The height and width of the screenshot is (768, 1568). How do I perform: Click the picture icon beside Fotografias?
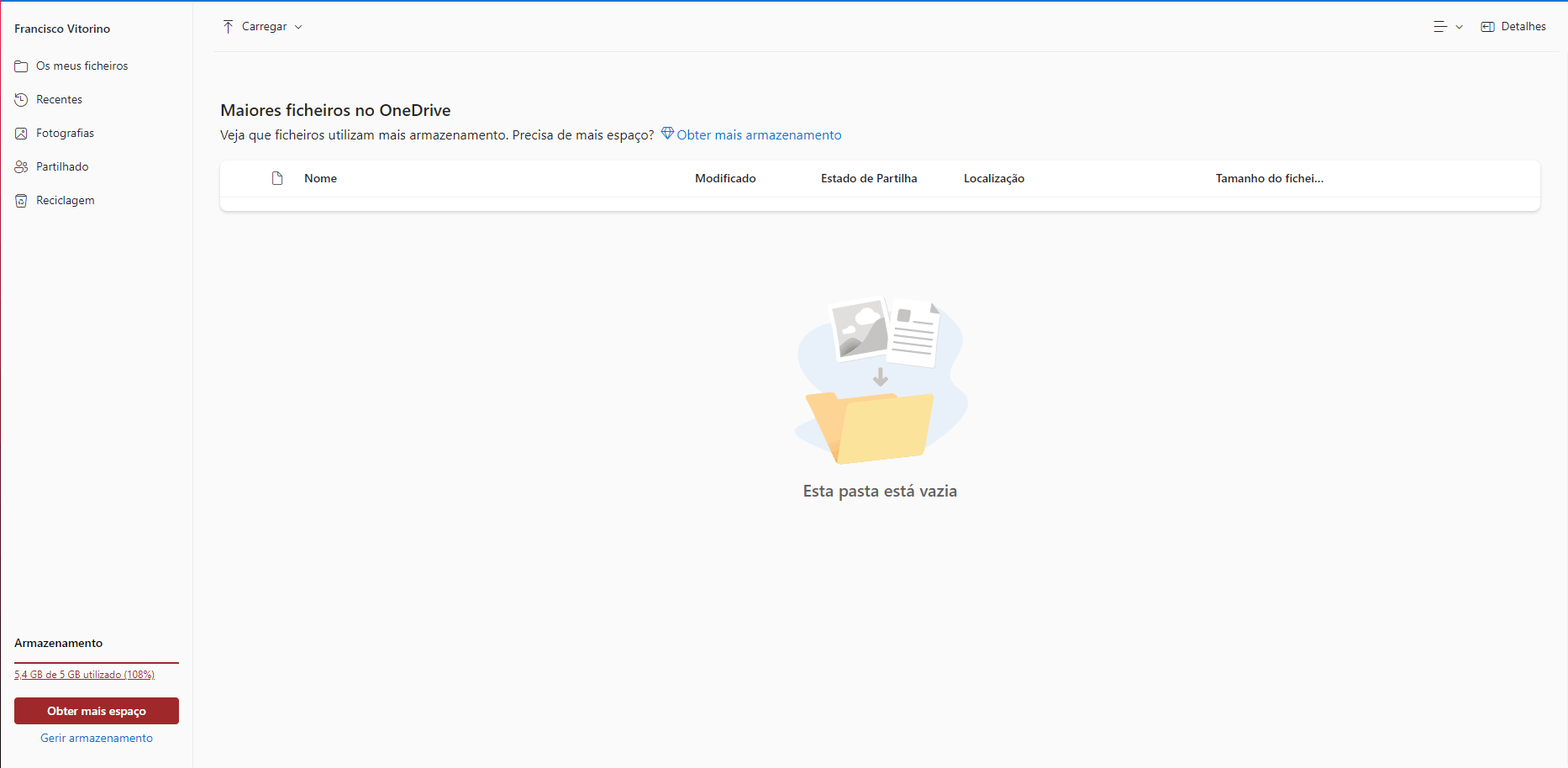point(21,134)
